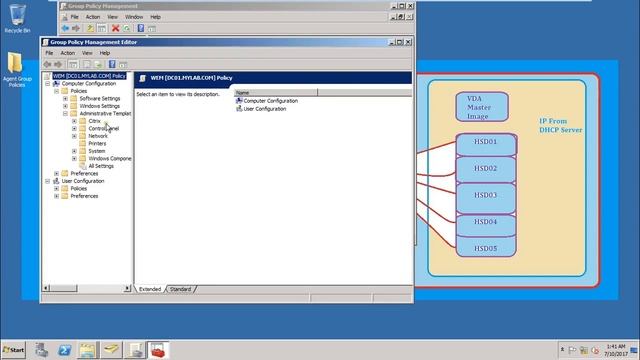Click the Name column header

276,93
